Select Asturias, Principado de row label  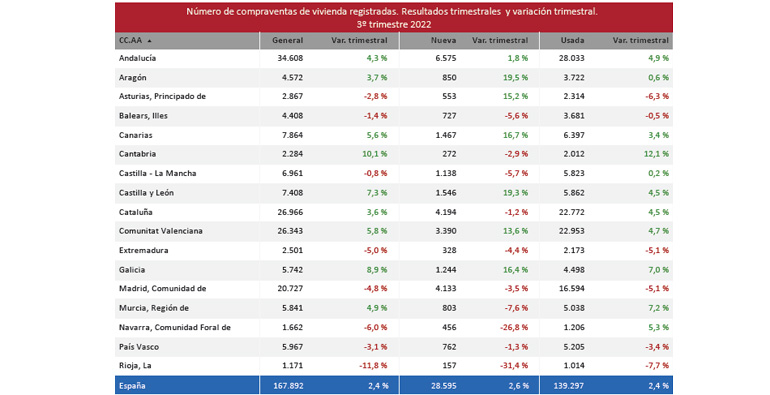162,96
